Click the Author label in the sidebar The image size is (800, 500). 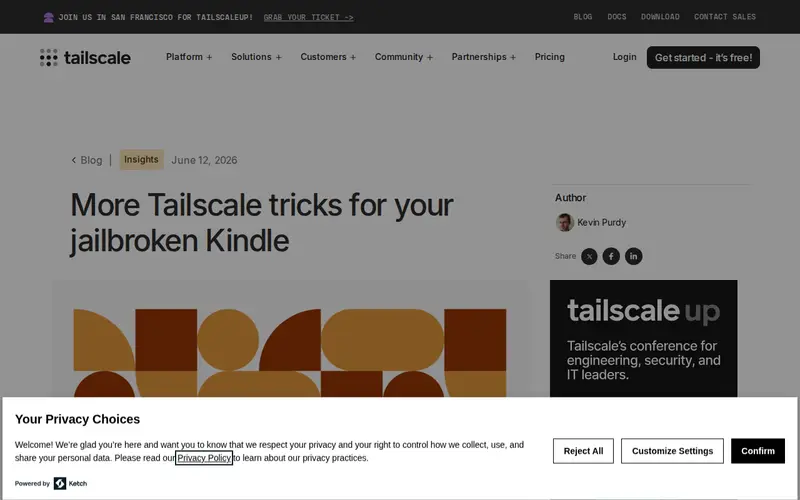point(570,197)
